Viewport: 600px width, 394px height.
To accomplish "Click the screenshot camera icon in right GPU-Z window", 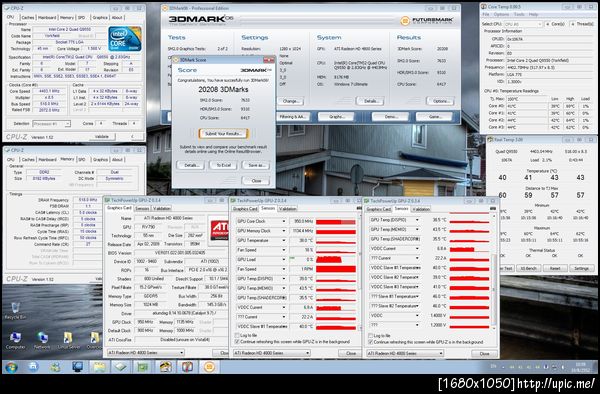I will pyautogui.click(x=493, y=208).
